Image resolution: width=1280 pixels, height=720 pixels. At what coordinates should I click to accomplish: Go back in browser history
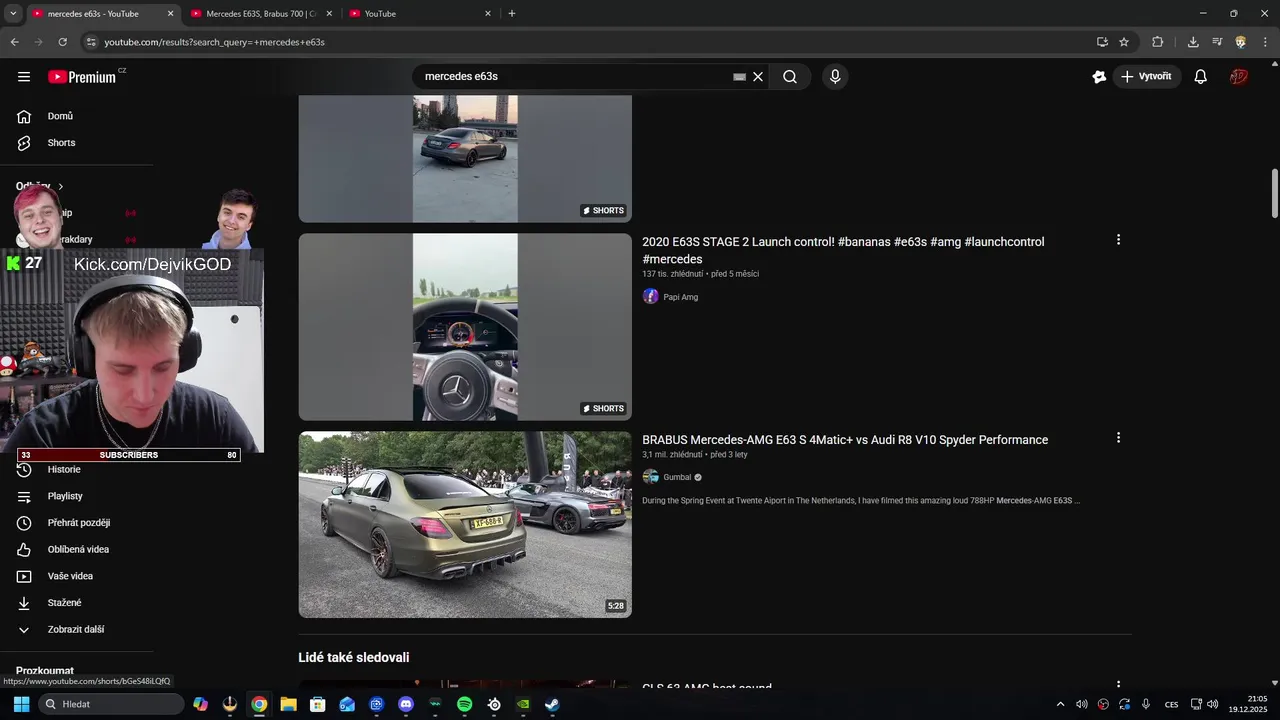14,42
